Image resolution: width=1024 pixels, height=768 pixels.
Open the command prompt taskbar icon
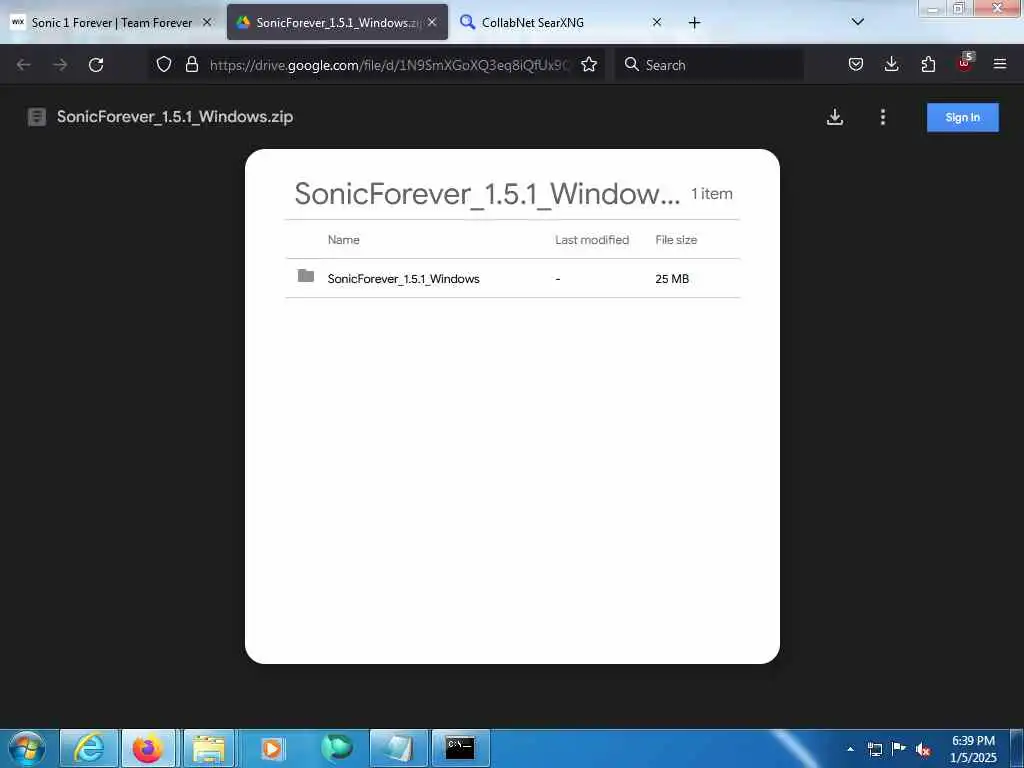460,748
